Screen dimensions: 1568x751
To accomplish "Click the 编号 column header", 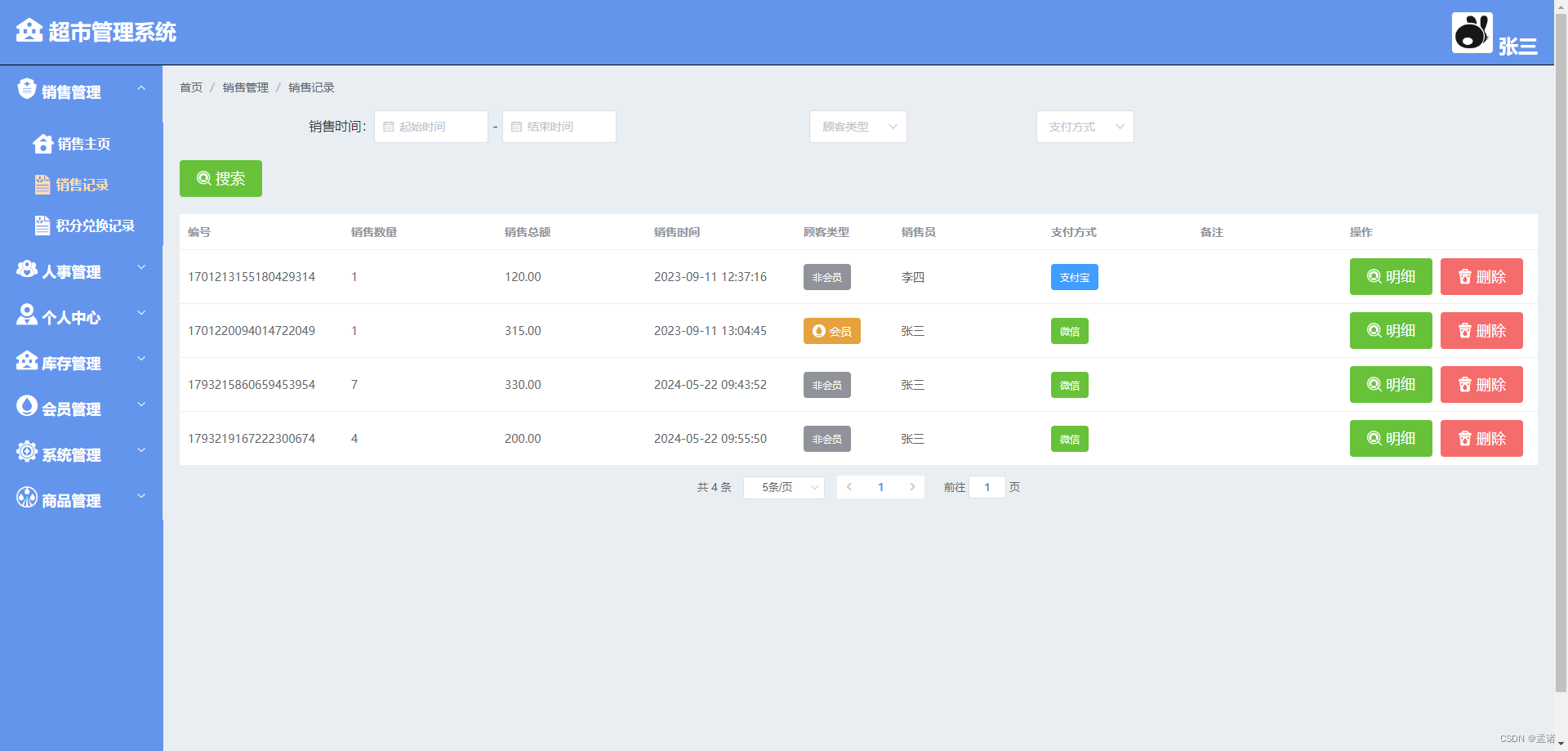I will click(199, 232).
